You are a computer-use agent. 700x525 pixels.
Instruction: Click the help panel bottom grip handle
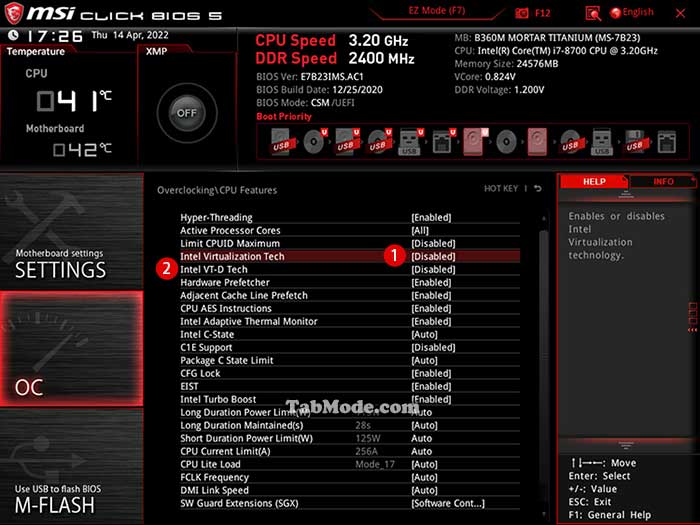[625, 445]
